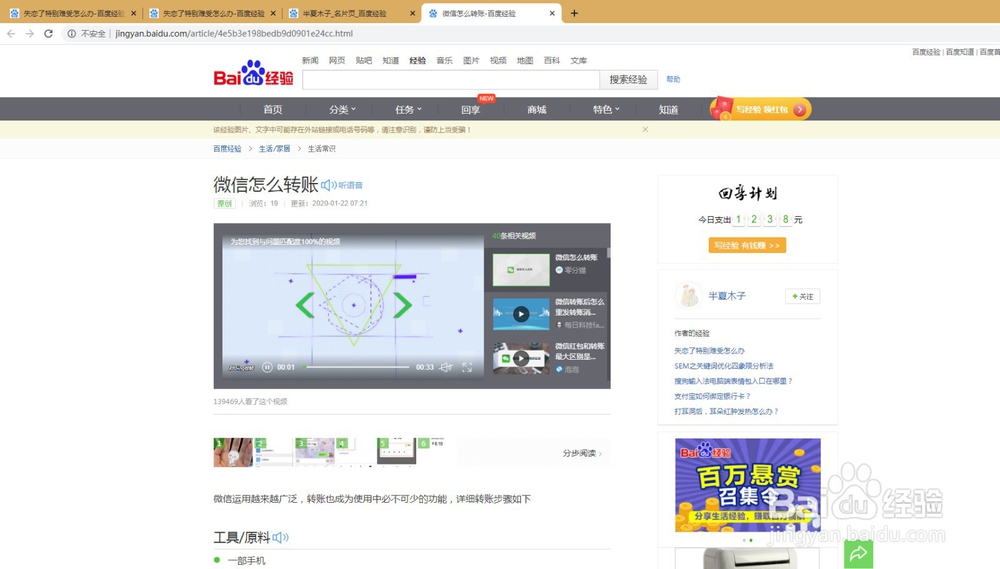The width and height of the screenshot is (1000, 569).
Task: Close the first browser tab
Action: coord(133,13)
